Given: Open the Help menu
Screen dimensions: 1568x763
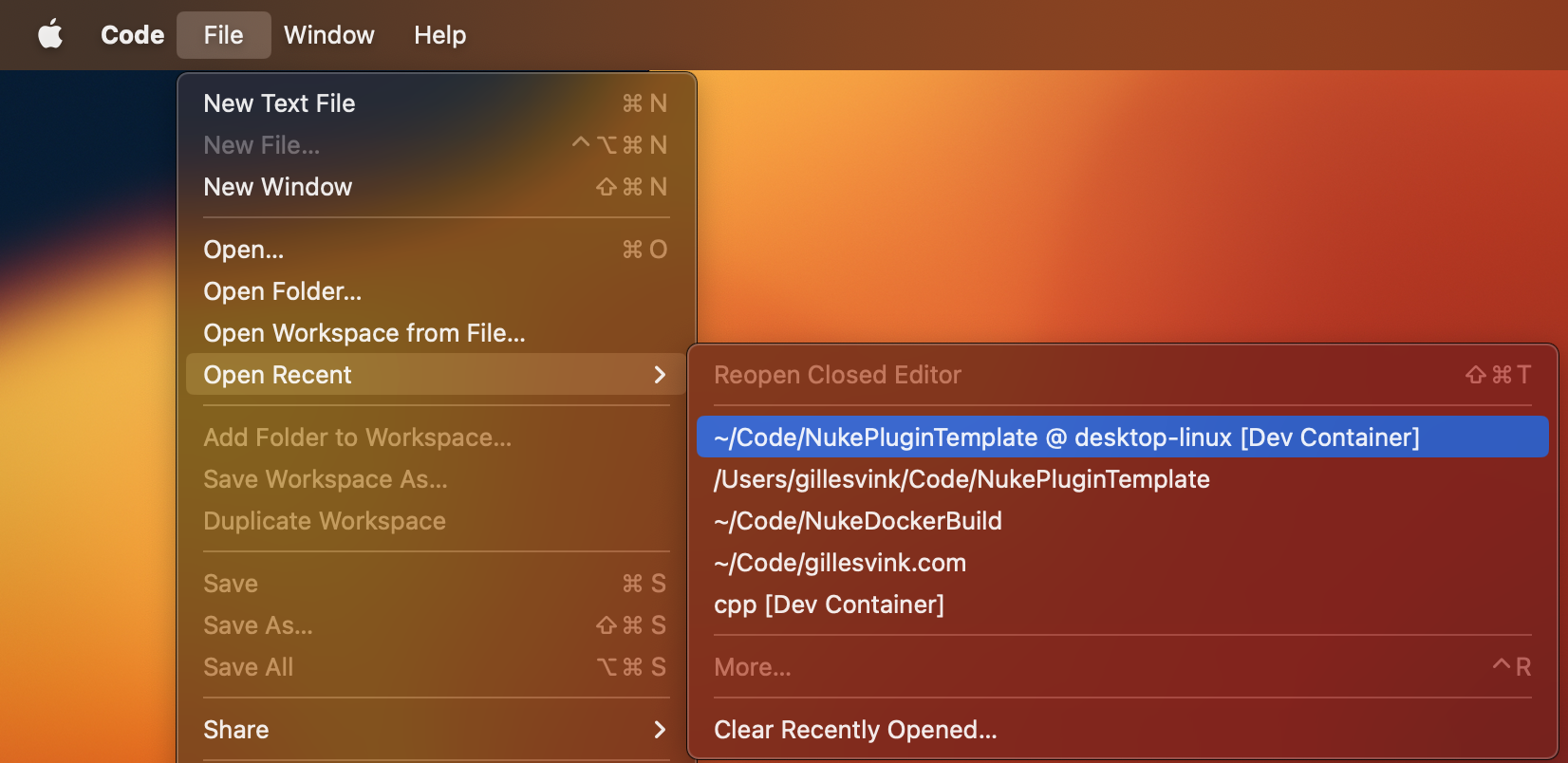Looking at the screenshot, I should coord(439,35).
